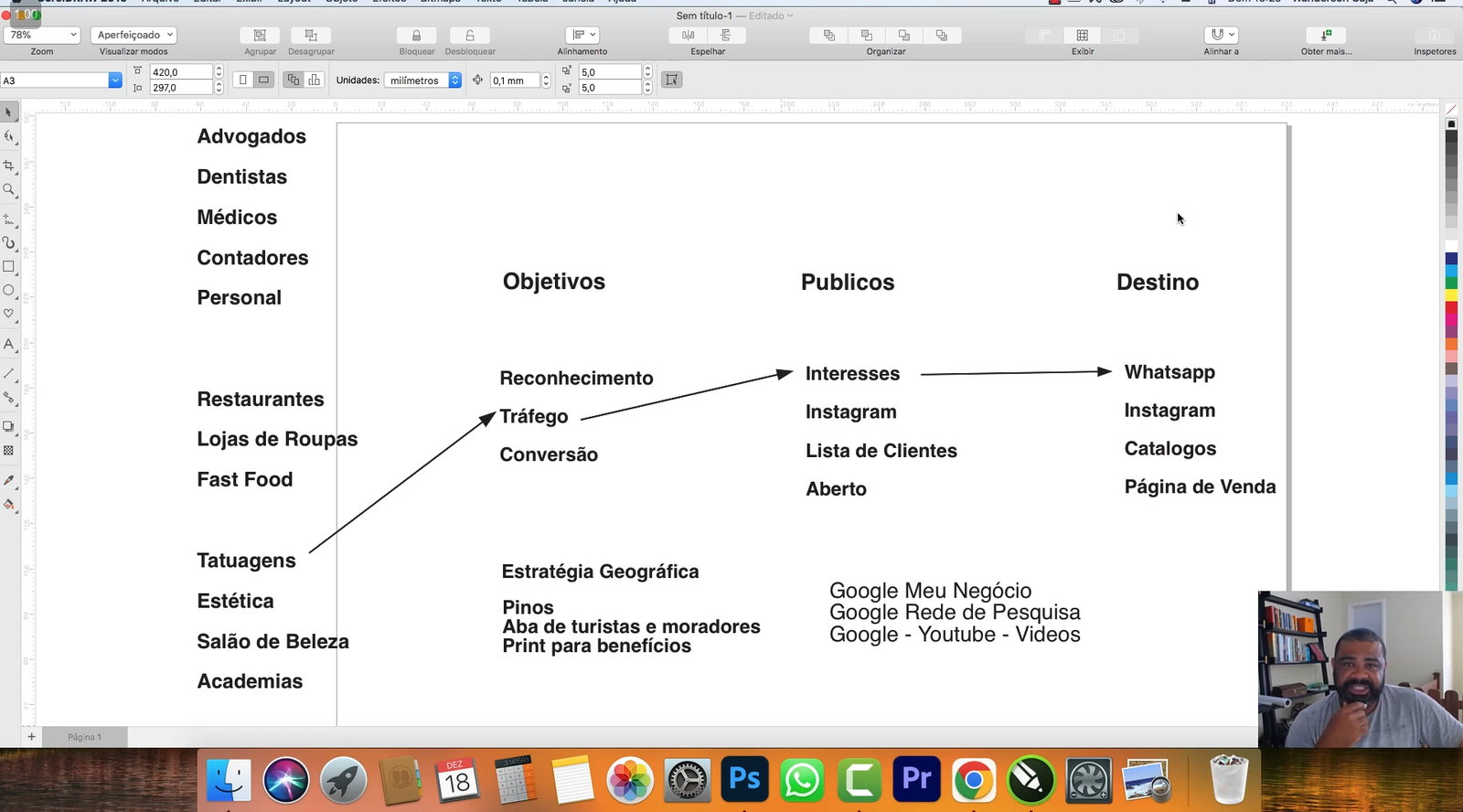Select the Text tool (A)
Screen dimensions: 1463x812
click(x=9, y=344)
